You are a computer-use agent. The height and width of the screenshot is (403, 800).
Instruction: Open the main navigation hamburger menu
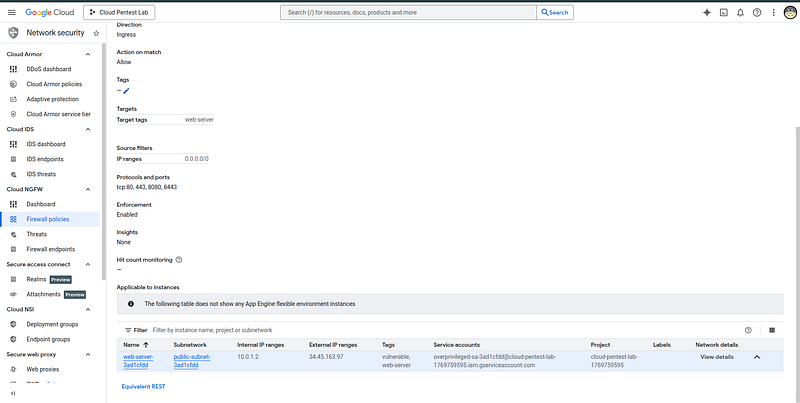point(12,12)
